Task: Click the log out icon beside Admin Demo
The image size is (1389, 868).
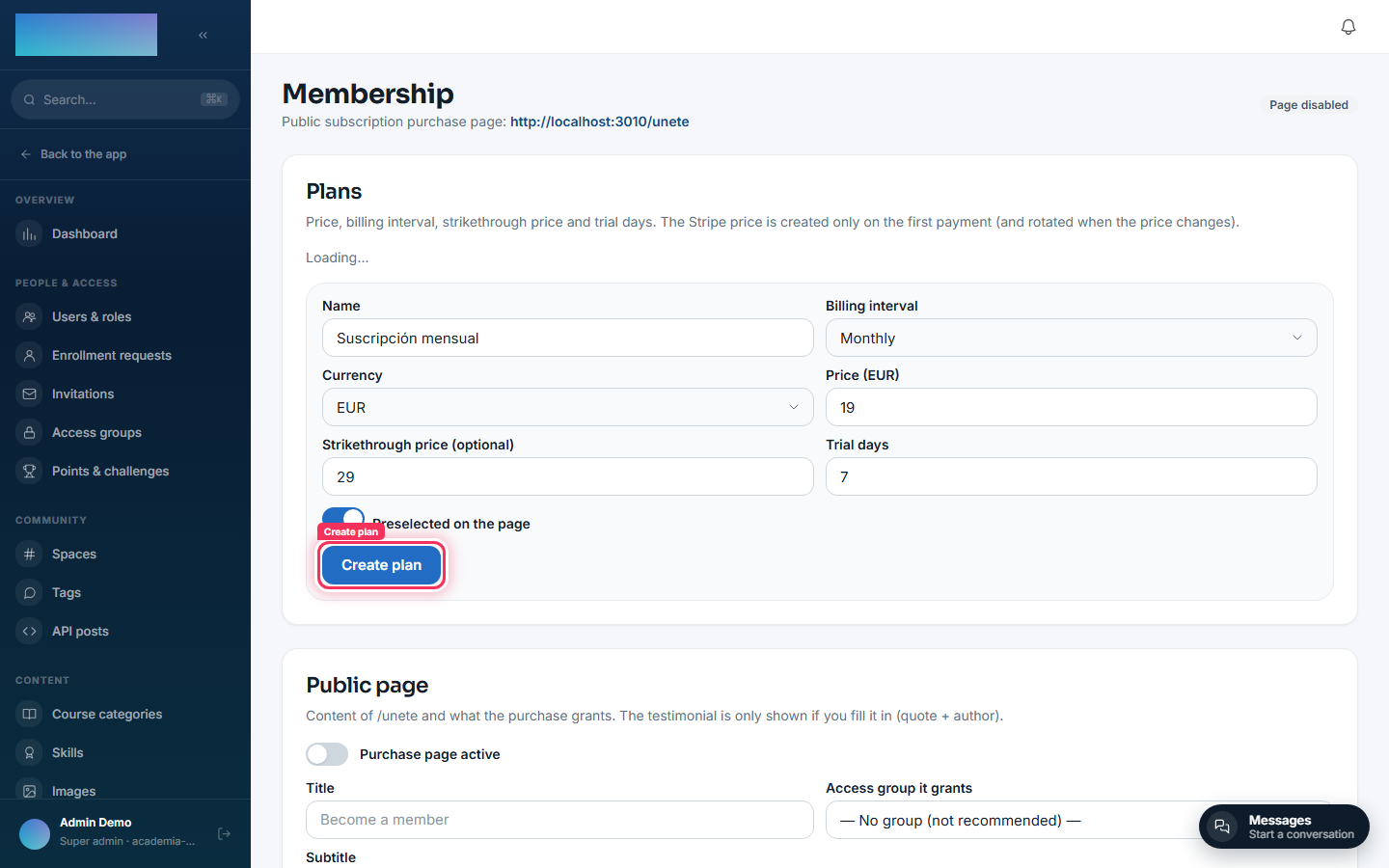Action: (x=224, y=833)
